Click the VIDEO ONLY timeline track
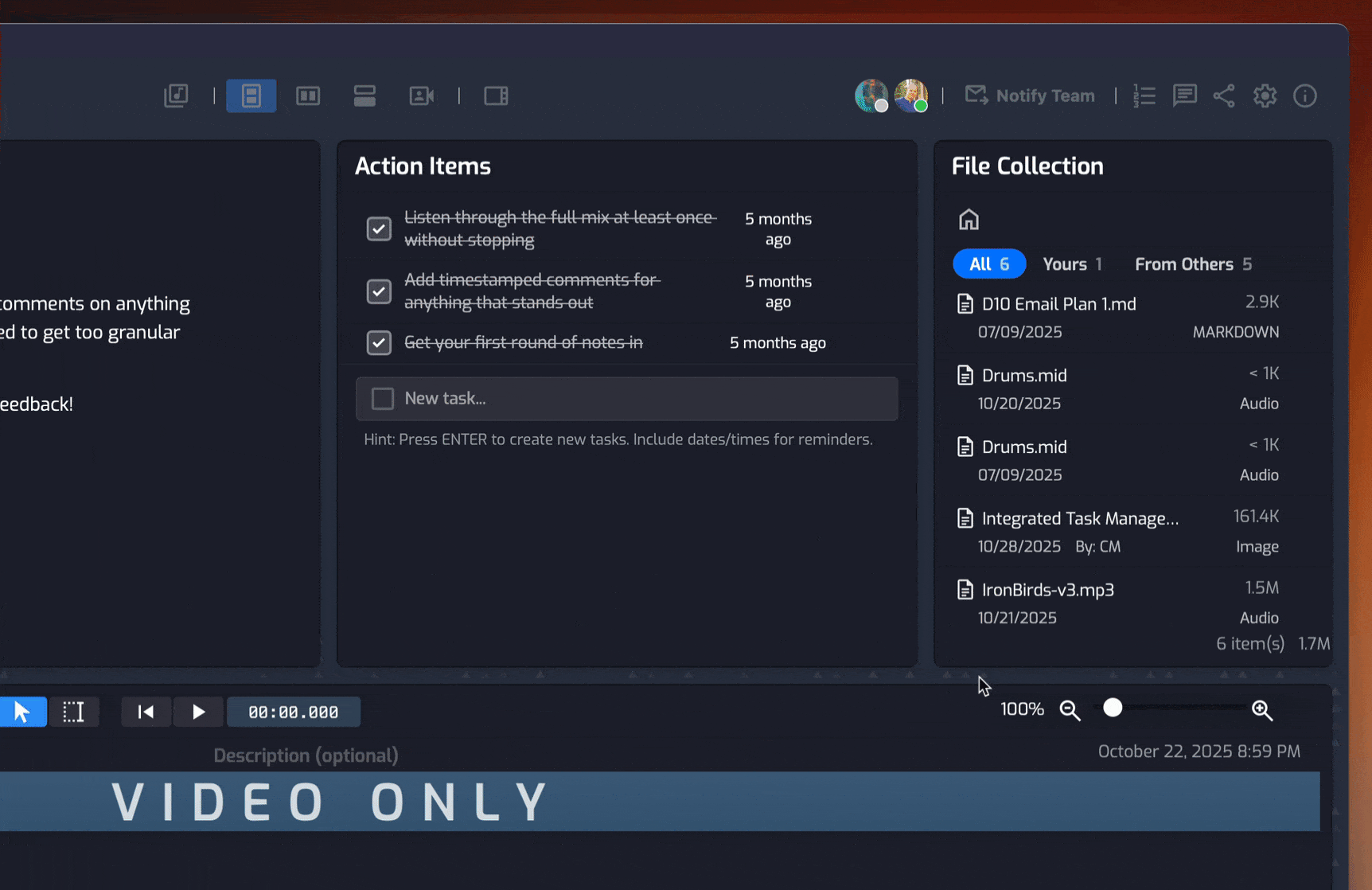Image resolution: width=1372 pixels, height=890 pixels. (x=660, y=801)
